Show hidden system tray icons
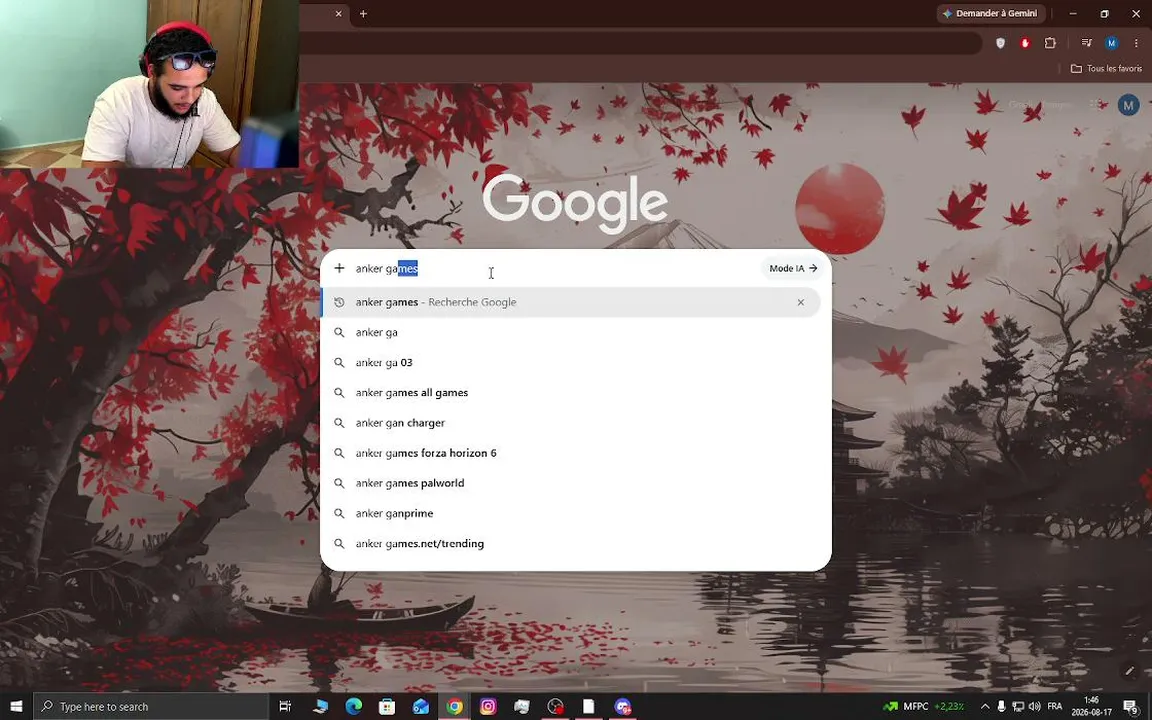The width and height of the screenshot is (1152, 720). click(984, 706)
